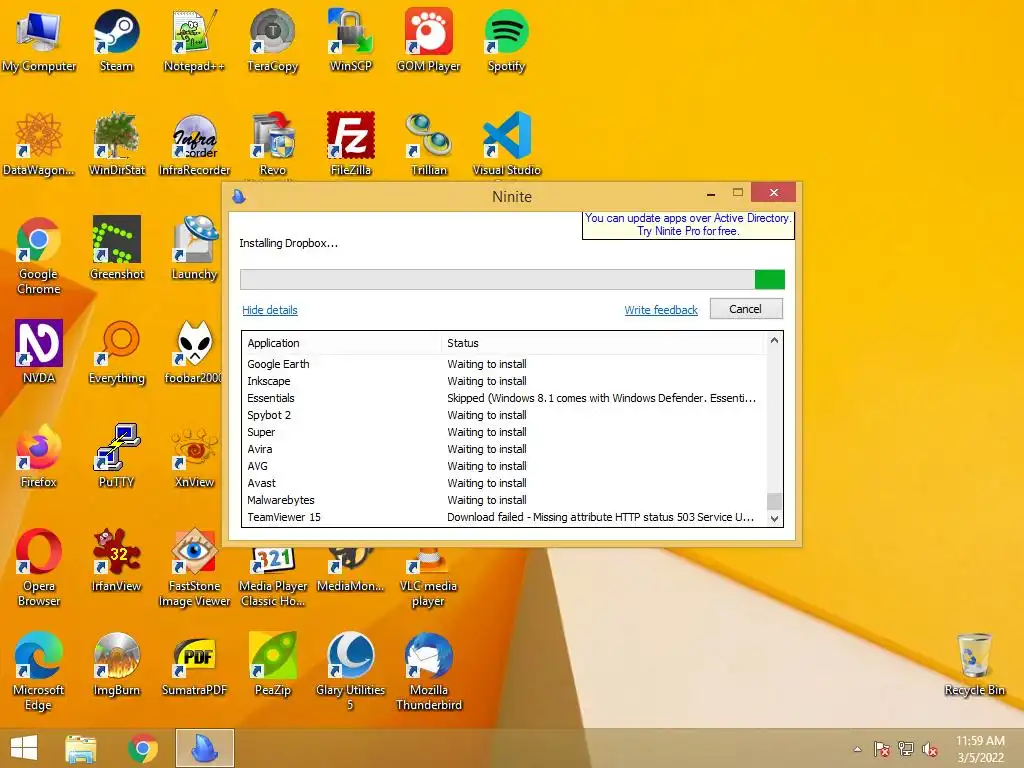
Task: Select the TeamViewer 15 download failed row
Action: tap(504, 517)
